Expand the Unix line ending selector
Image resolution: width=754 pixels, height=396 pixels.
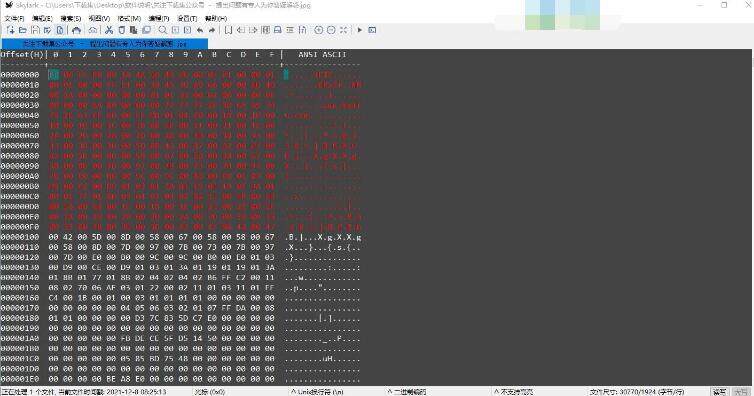(317, 392)
